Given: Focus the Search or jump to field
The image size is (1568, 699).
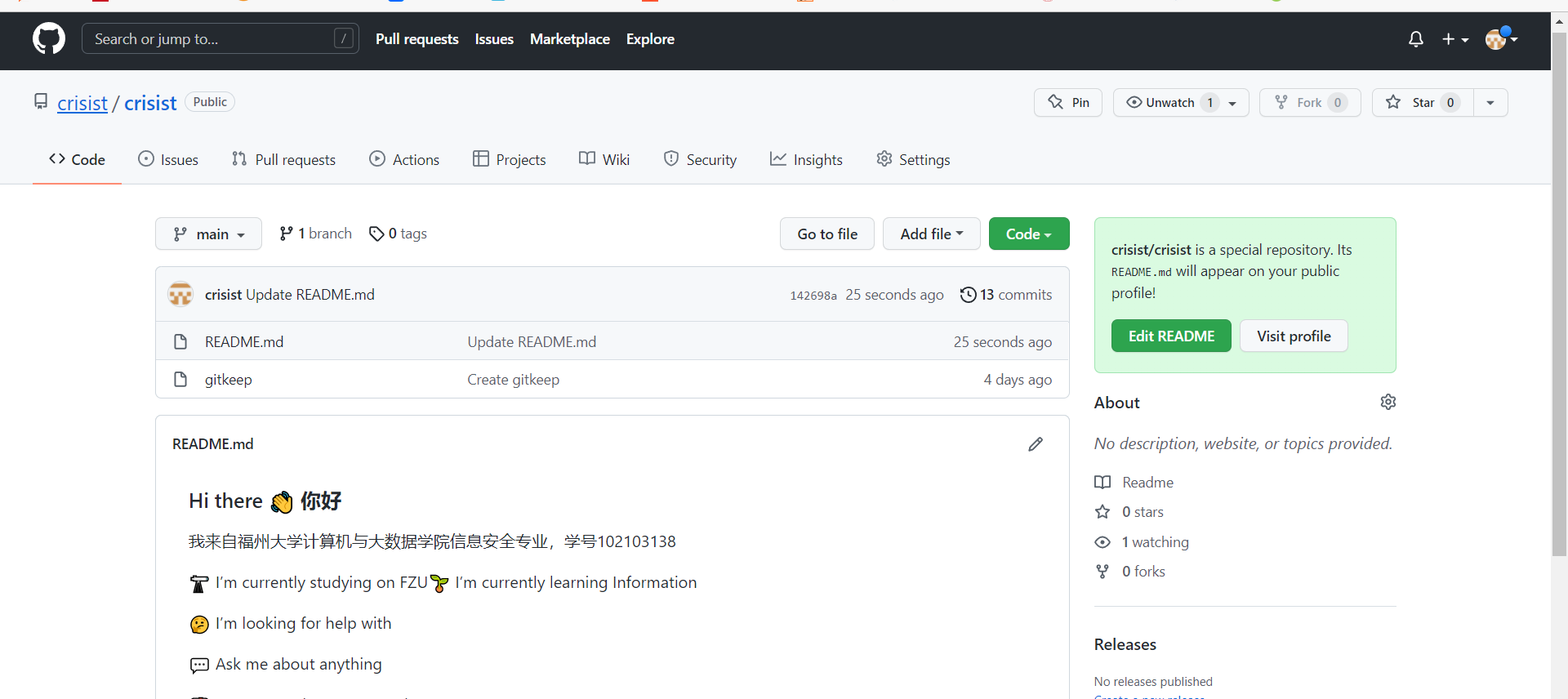Looking at the screenshot, I should (x=220, y=38).
